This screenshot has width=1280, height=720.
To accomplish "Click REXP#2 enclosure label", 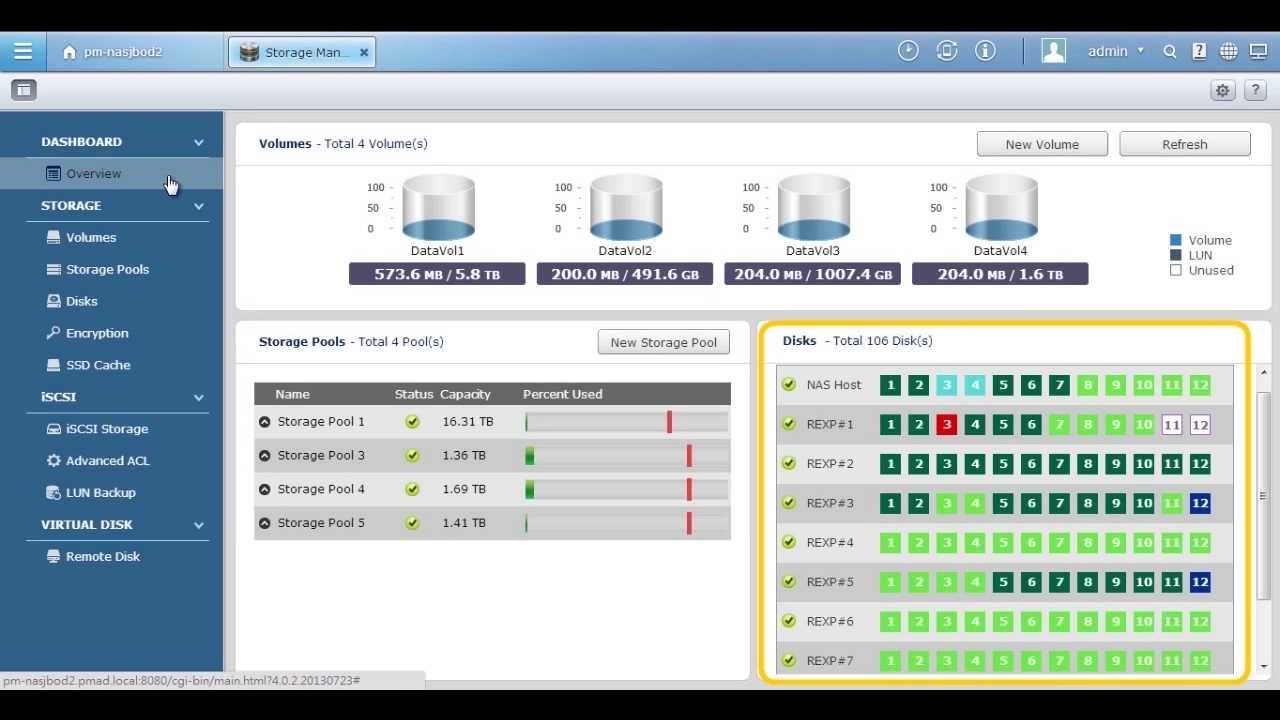I will pyautogui.click(x=830, y=464).
